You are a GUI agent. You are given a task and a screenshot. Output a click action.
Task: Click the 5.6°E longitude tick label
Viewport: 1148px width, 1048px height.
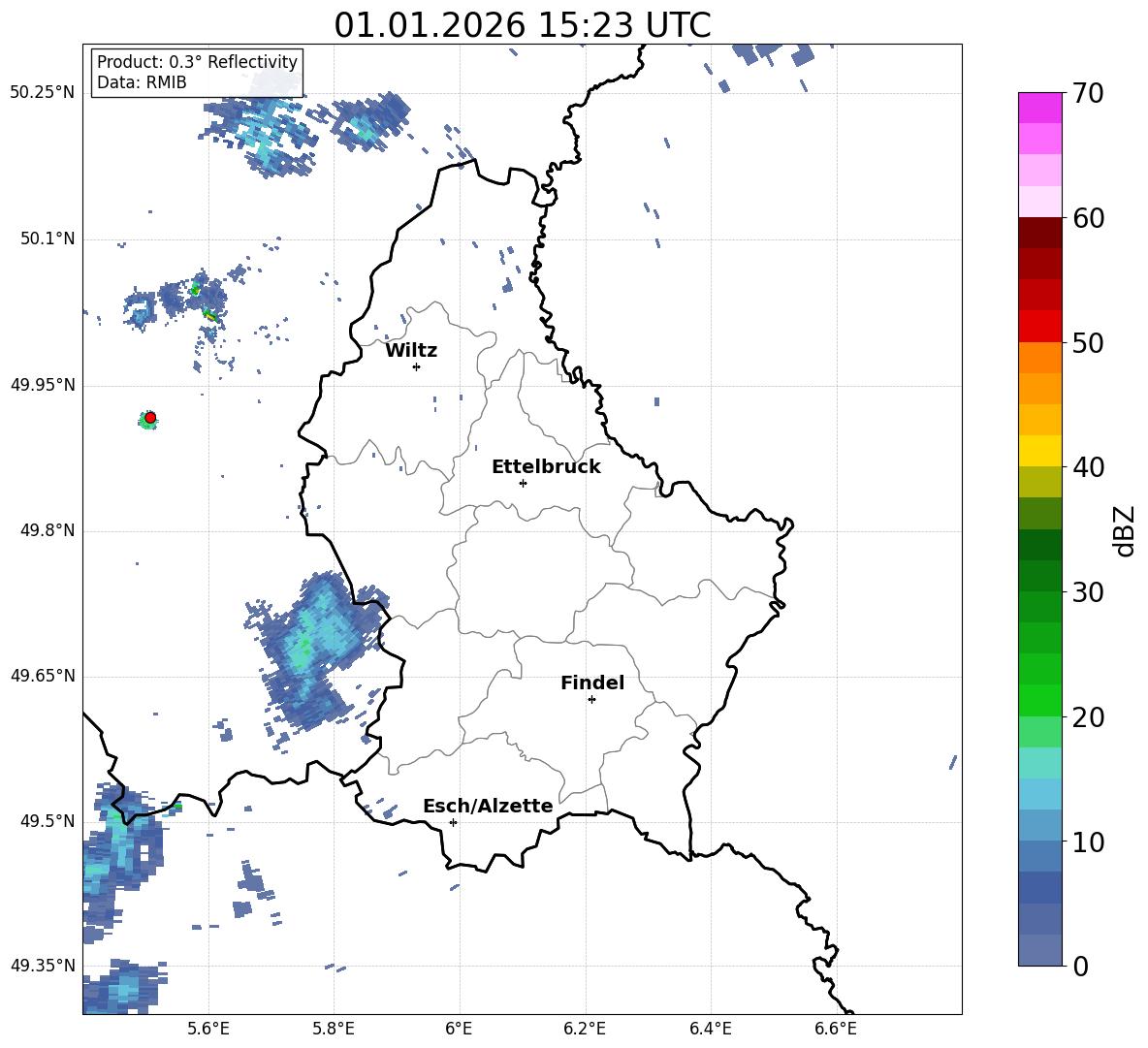208,1029
